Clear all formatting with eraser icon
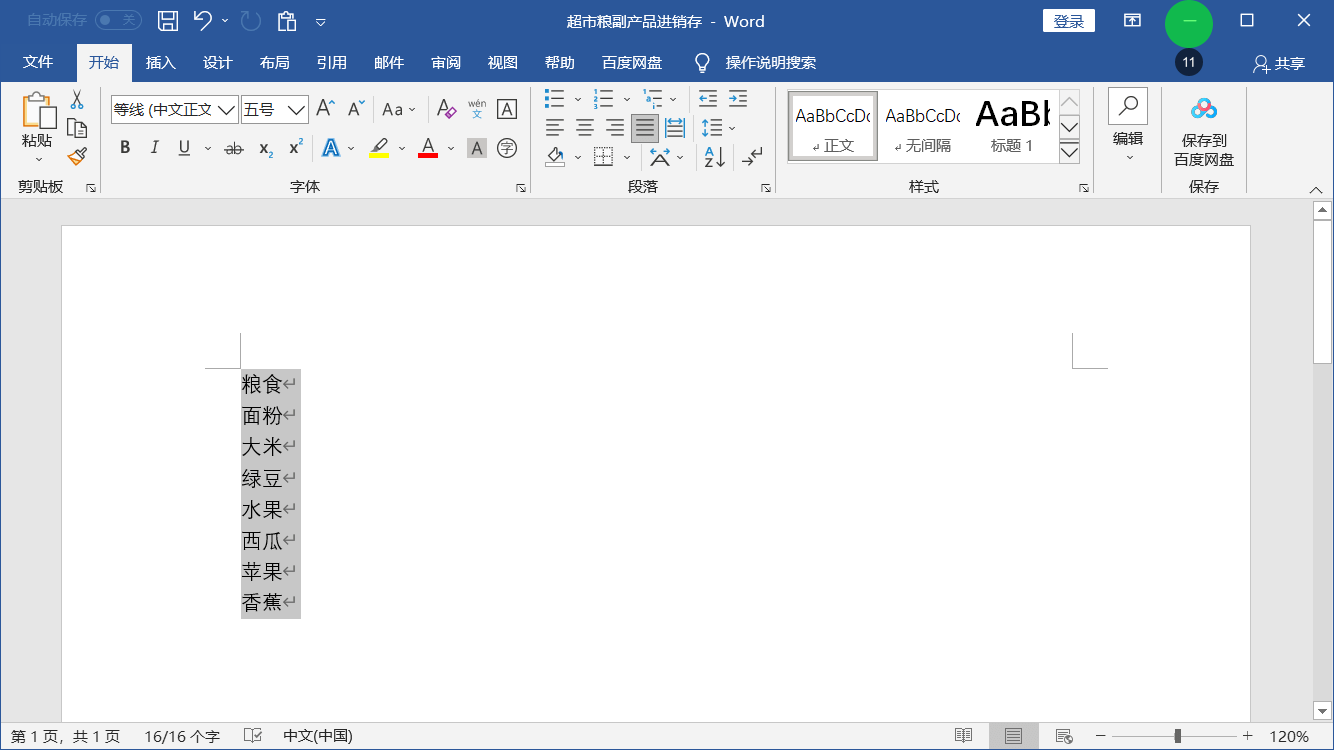1334x750 pixels. point(446,109)
